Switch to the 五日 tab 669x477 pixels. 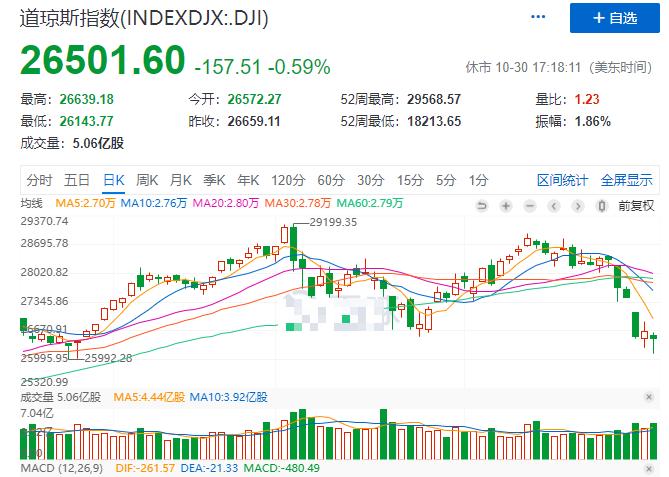[76, 180]
